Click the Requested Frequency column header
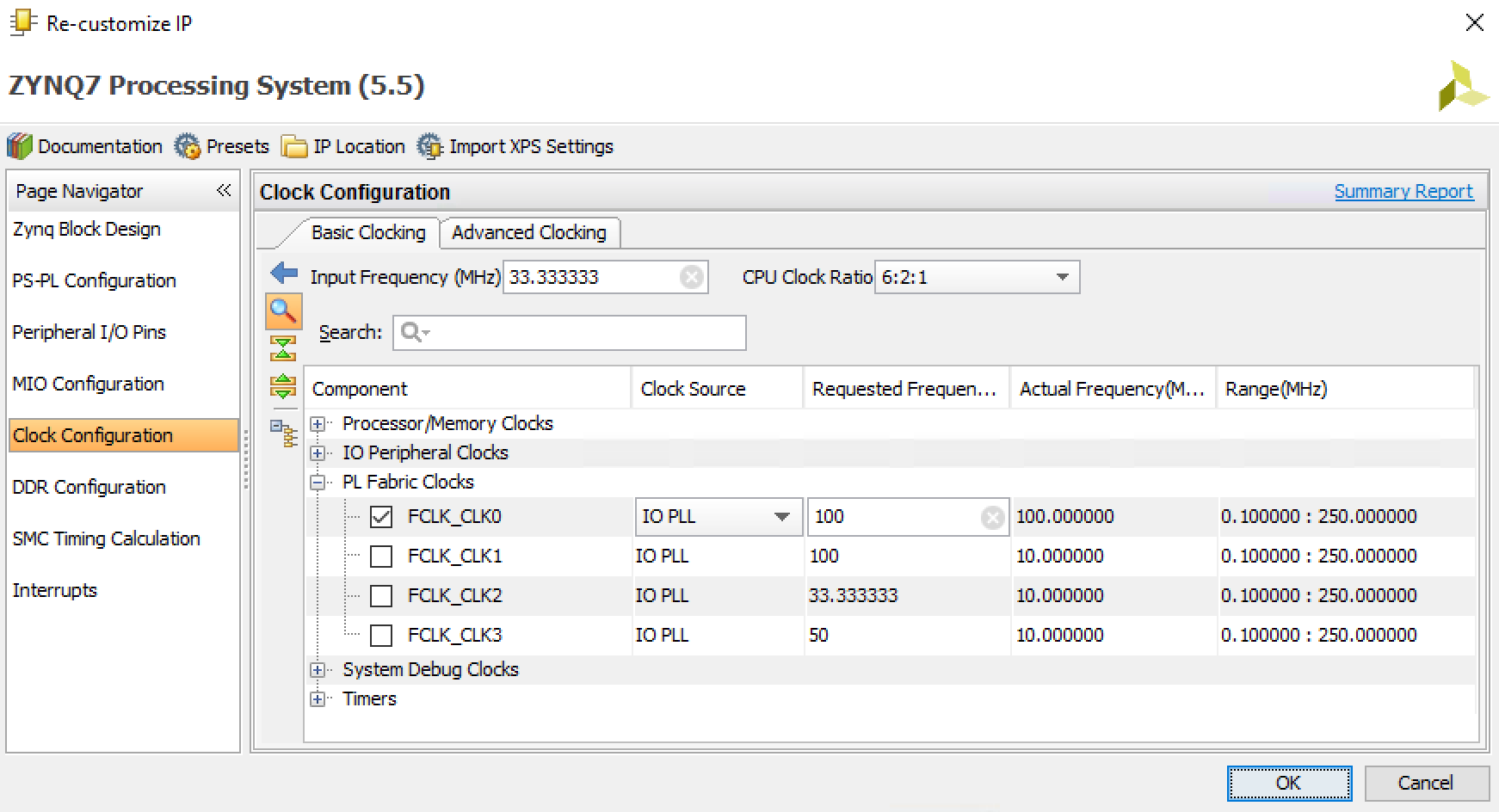Image resolution: width=1499 pixels, height=812 pixels. pyautogui.click(x=907, y=389)
